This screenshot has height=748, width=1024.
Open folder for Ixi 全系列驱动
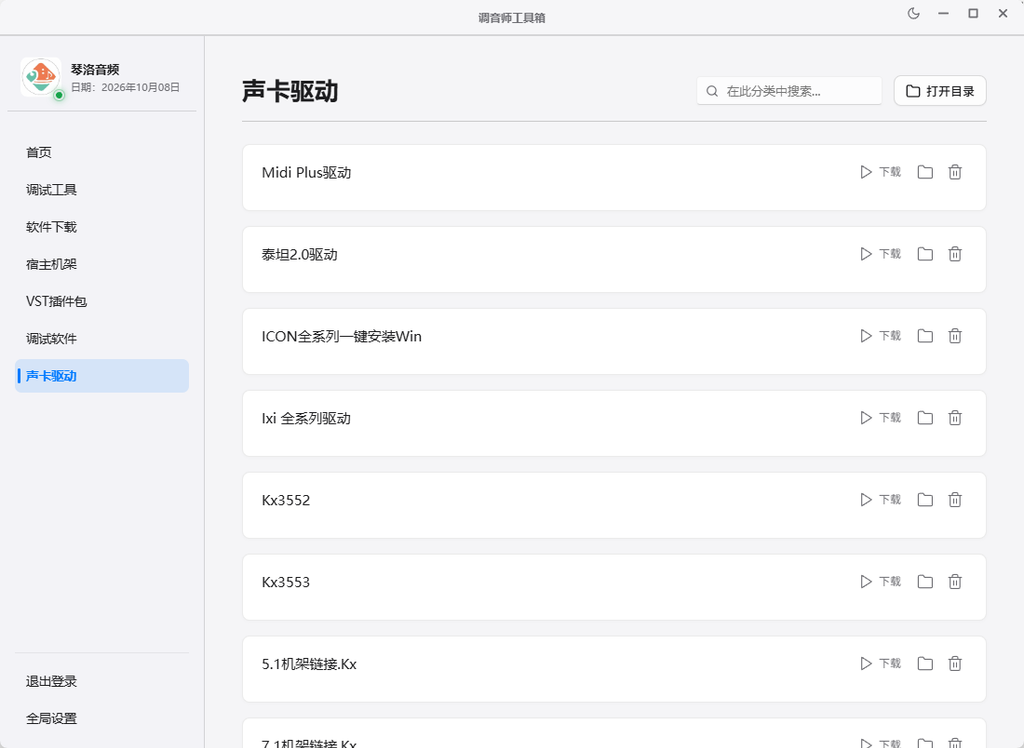click(x=925, y=417)
